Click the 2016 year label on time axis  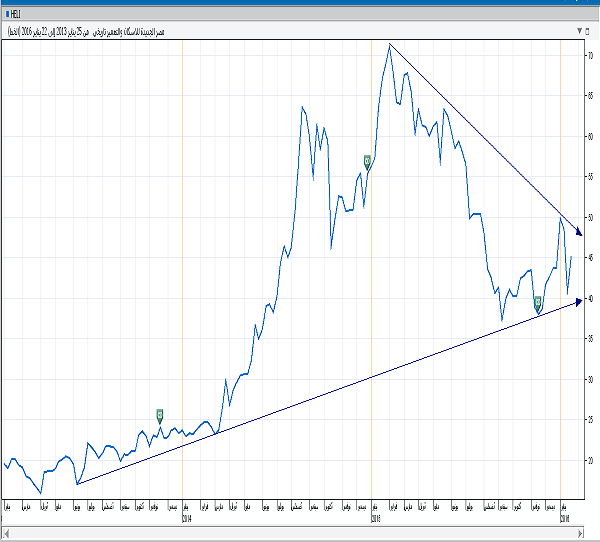[564, 517]
